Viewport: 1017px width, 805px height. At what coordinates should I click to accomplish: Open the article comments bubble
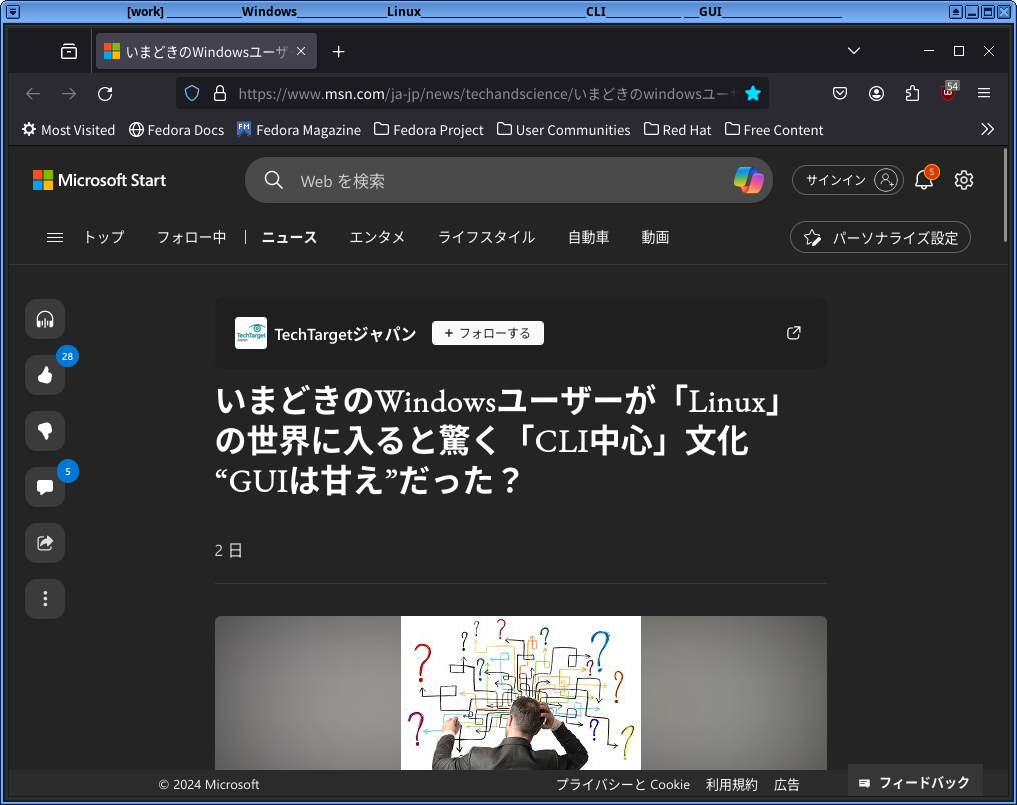[44, 487]
